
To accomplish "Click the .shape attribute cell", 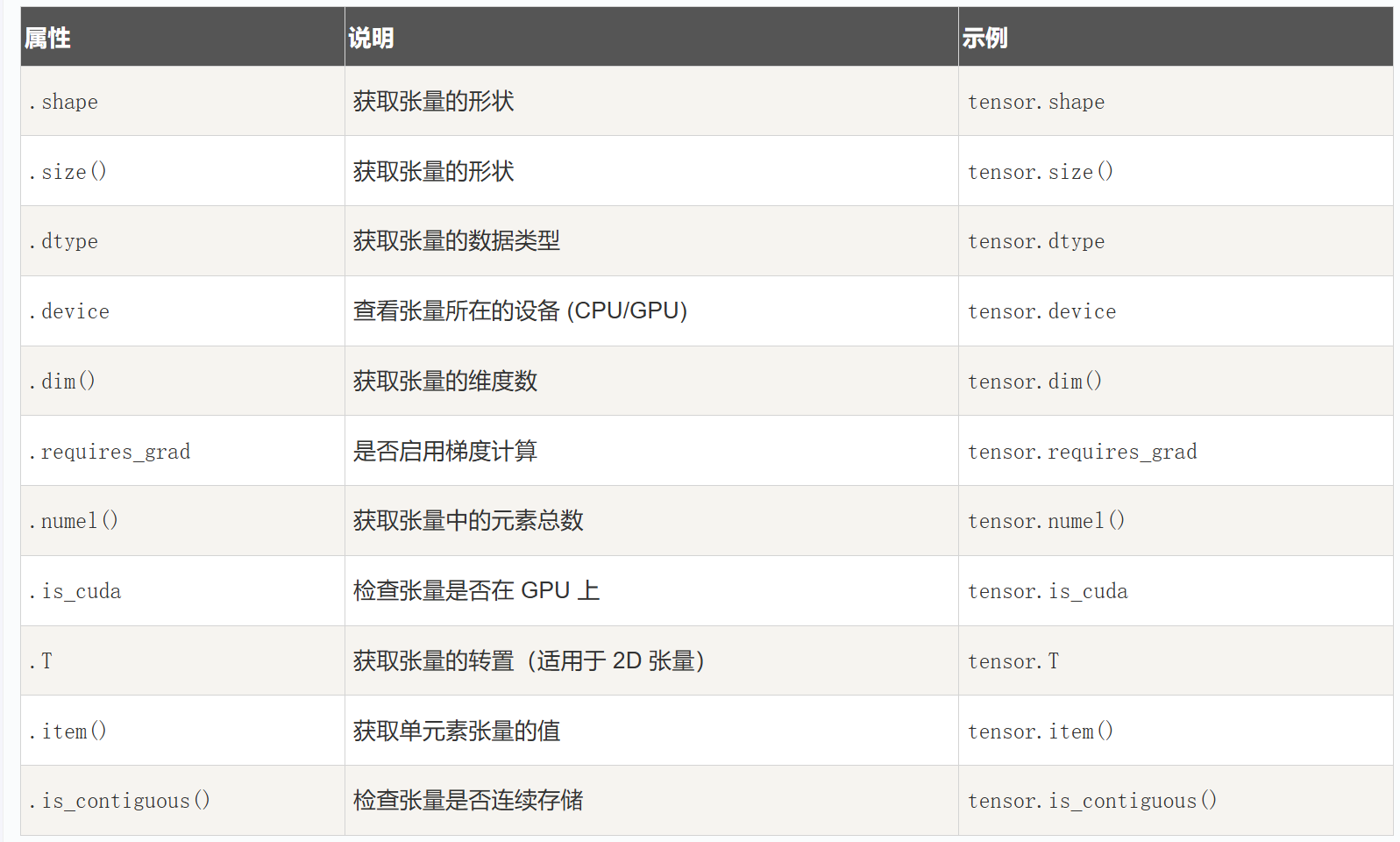I will pyautogui.click(x=63, y=102).
